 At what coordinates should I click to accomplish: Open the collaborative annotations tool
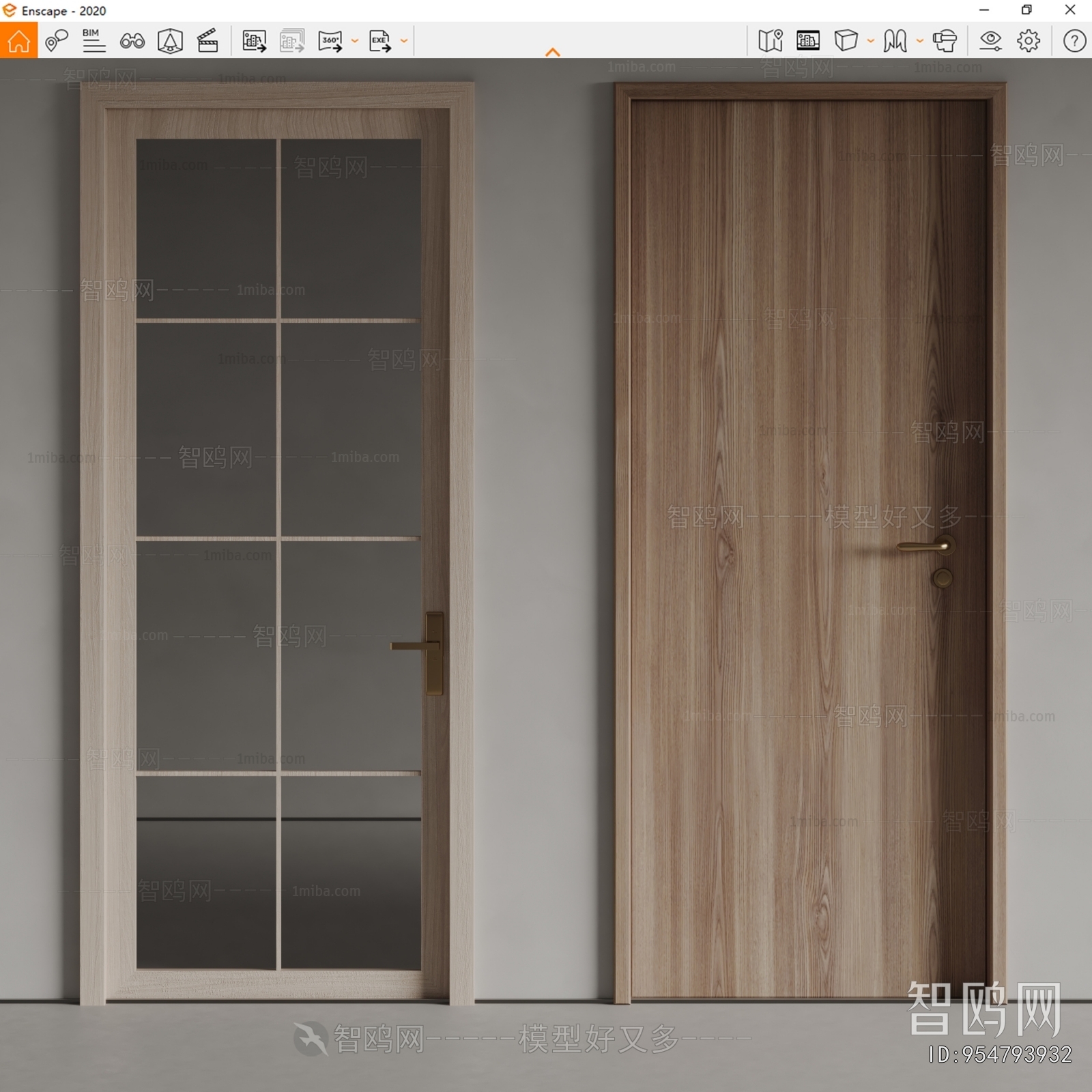[x=57, y=41]
